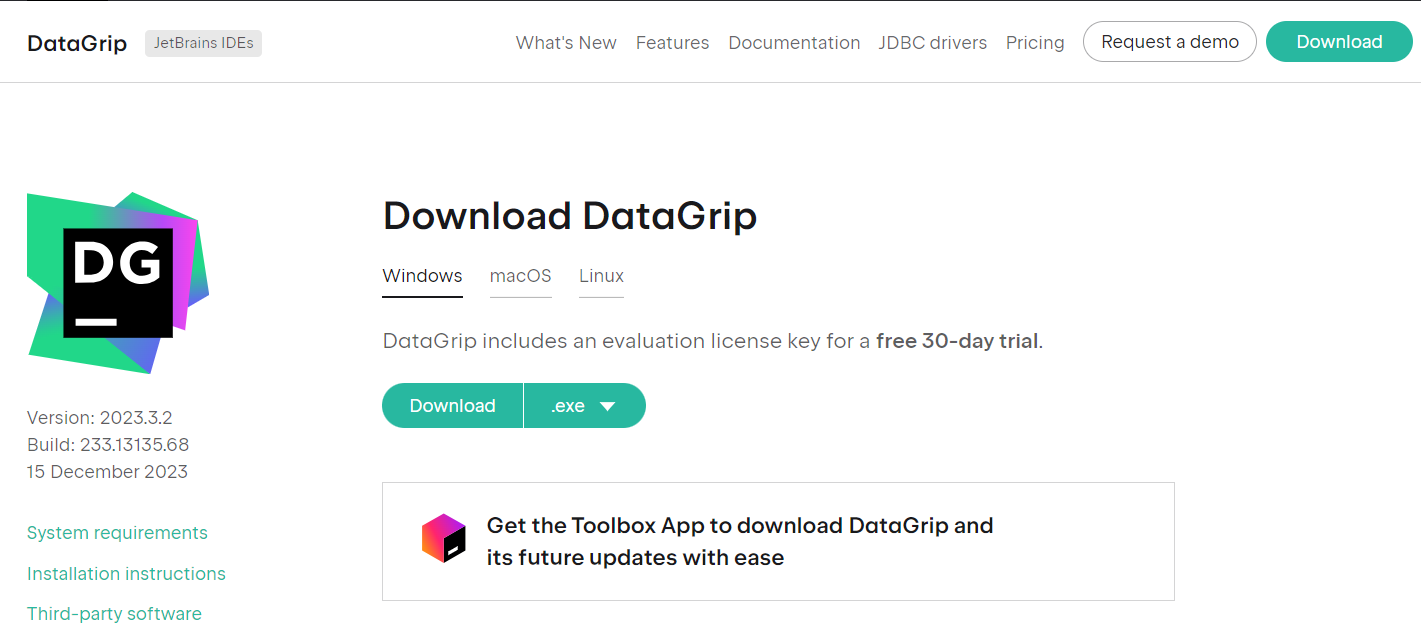This screenshot has width=1421, height=635.
Task: Open the Pricing page
Action: click(1035, 43)
